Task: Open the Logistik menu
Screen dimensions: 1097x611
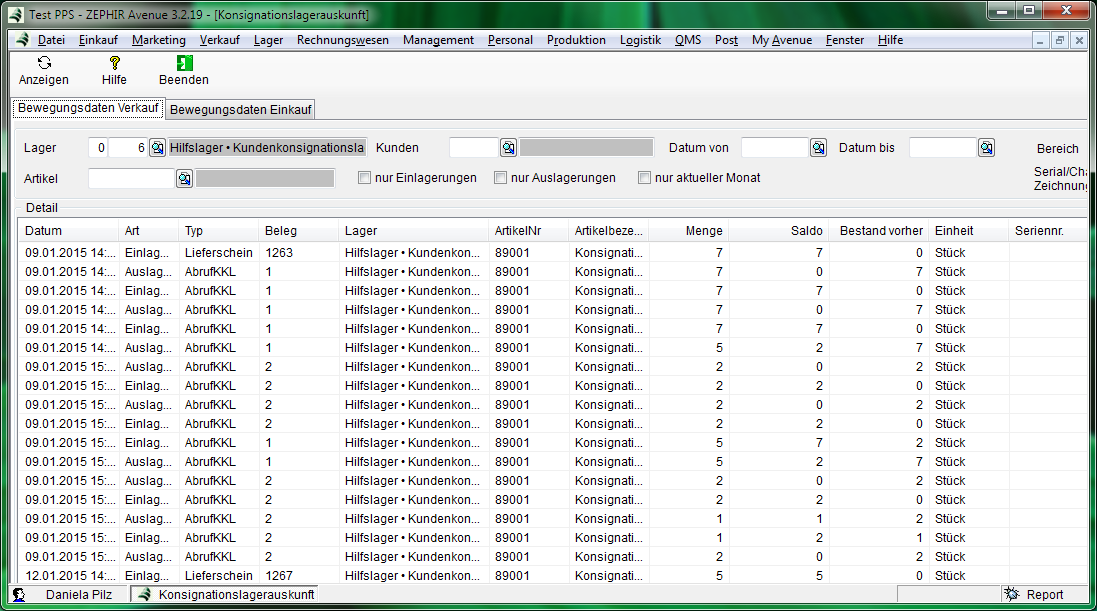Action: [640, 40]
